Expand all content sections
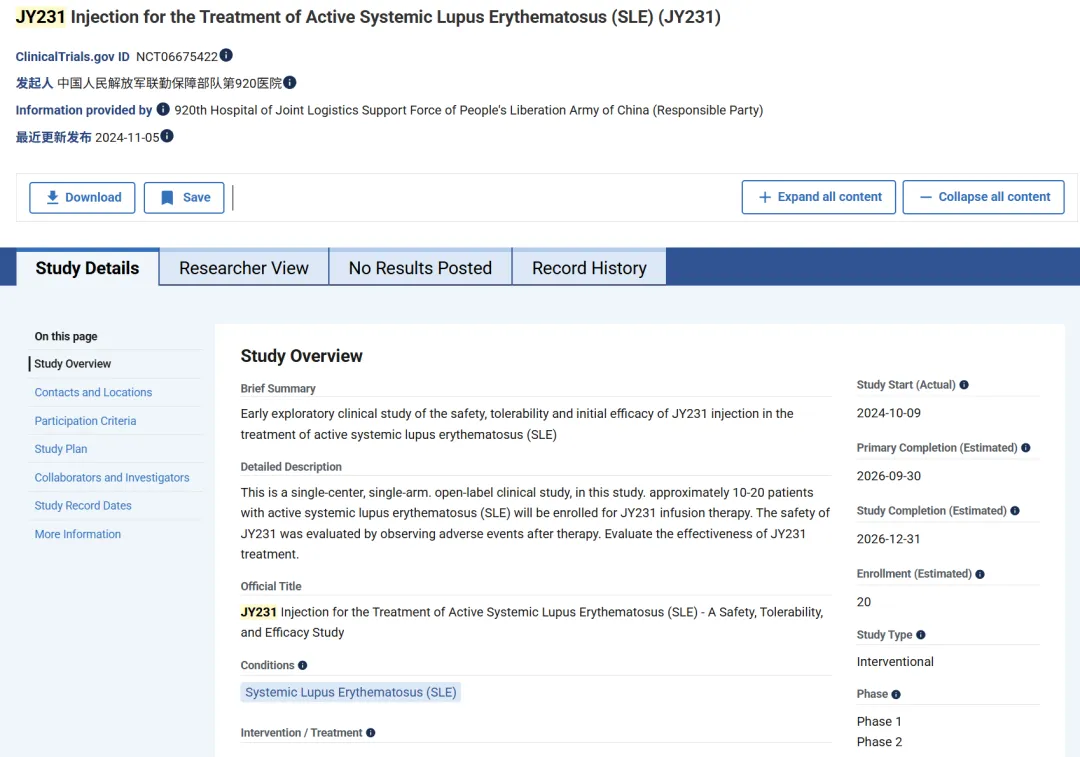The width and height of the screenshot is (1080, 757). tap(820, 197)
